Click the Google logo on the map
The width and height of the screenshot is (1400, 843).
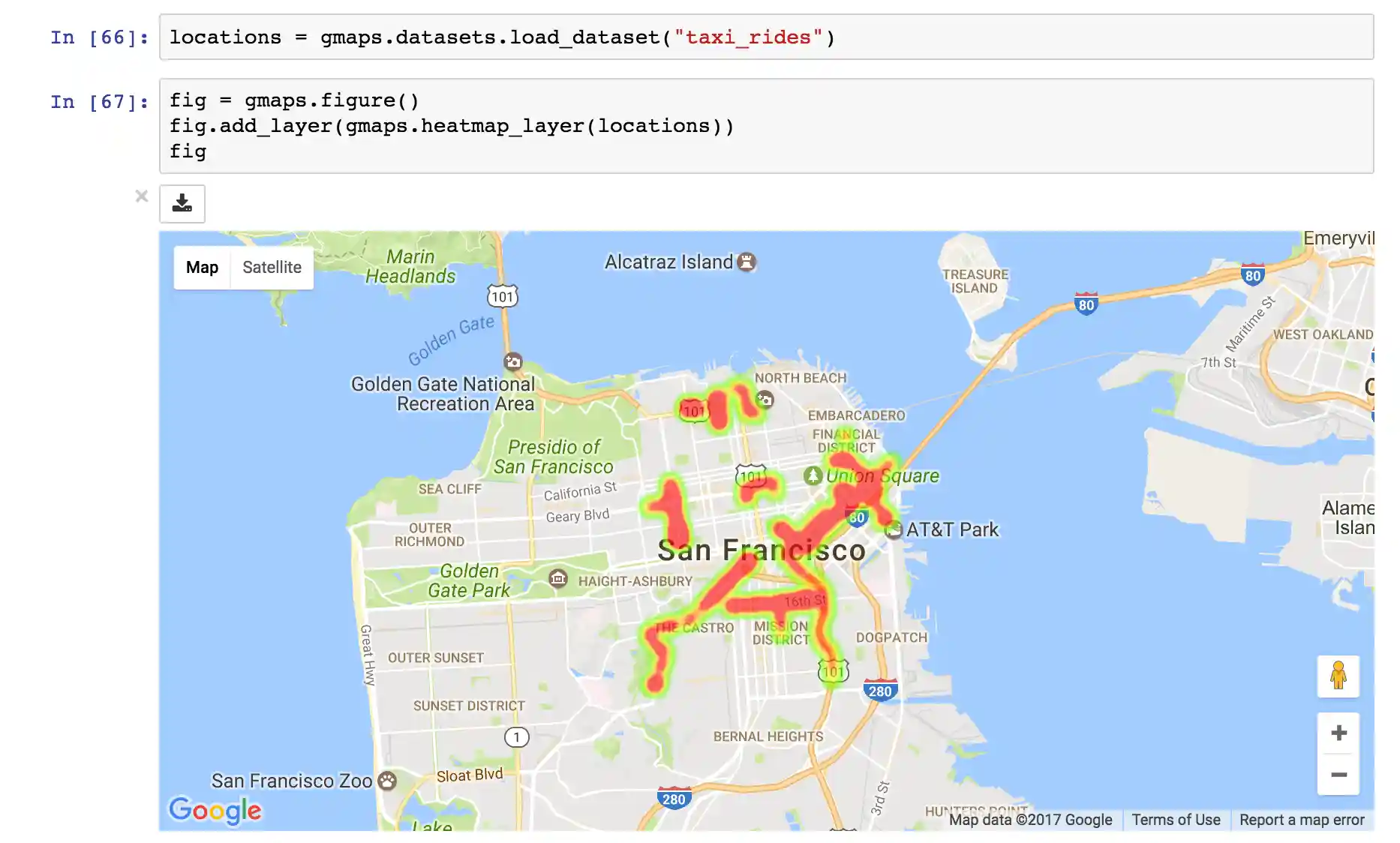pyautogui.click(x=215, y=811)
